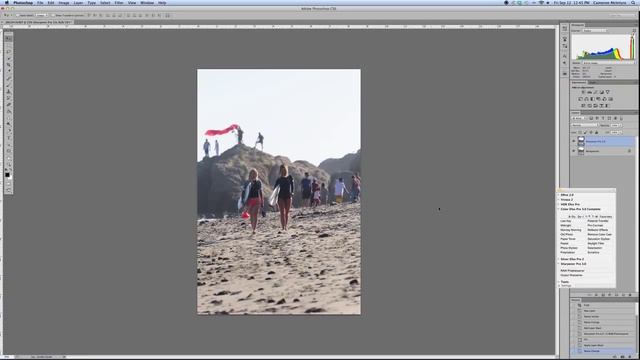The image size is (640, 360).
Task: Apply the Skylight Filter
Action: point(596,243)
